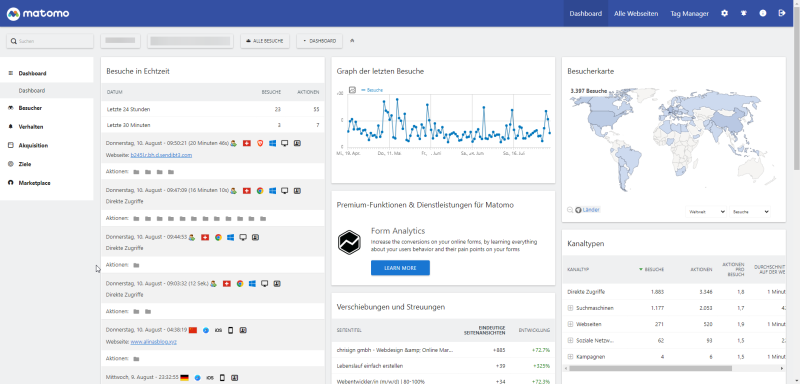This screenshot has height=384, width=800.
Task: Select the Dashboard sub-item in sidebar
Action: pos(32,91)
